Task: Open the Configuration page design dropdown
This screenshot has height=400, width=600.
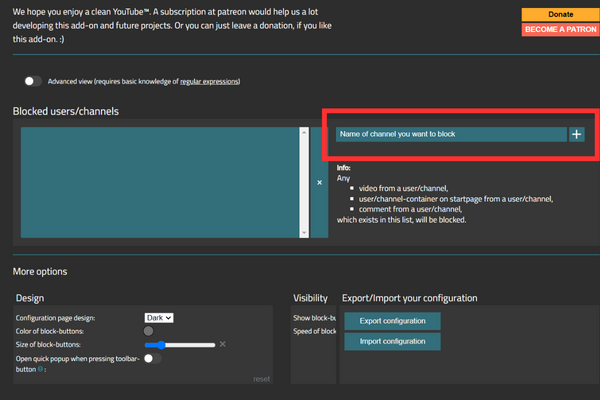Action: pos(160,317)
